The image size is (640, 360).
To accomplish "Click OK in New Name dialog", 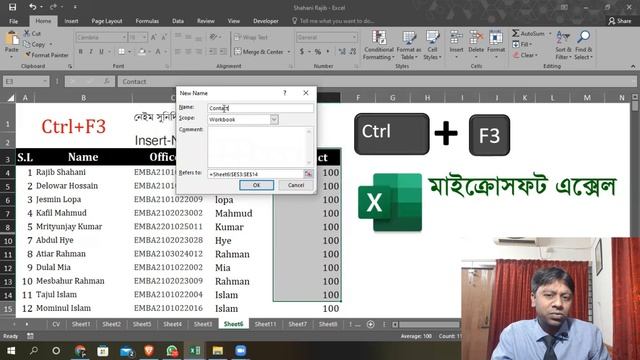I will 256,185.
